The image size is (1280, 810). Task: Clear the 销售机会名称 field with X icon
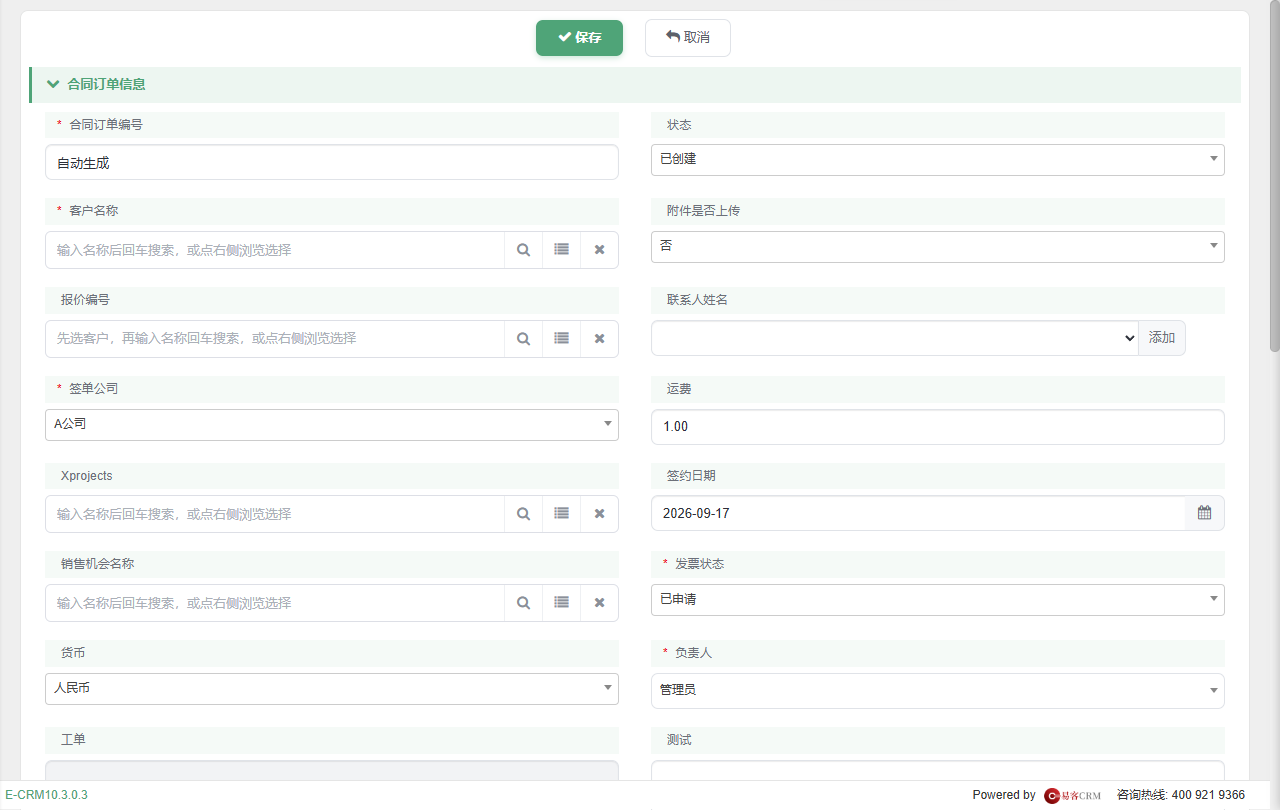(x=599, y=603)
